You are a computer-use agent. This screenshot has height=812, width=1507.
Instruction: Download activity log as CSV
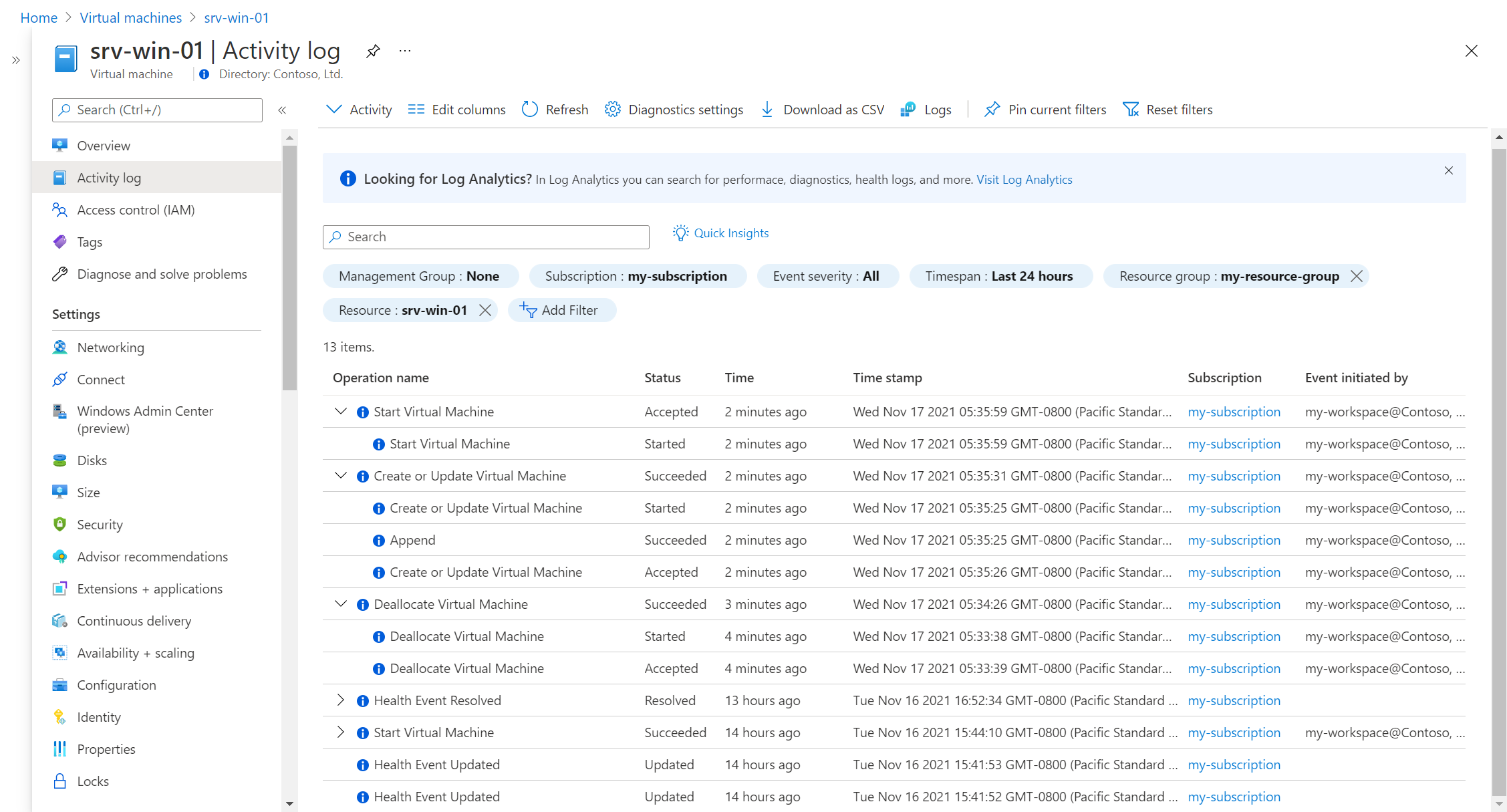[x=822, y=110]
